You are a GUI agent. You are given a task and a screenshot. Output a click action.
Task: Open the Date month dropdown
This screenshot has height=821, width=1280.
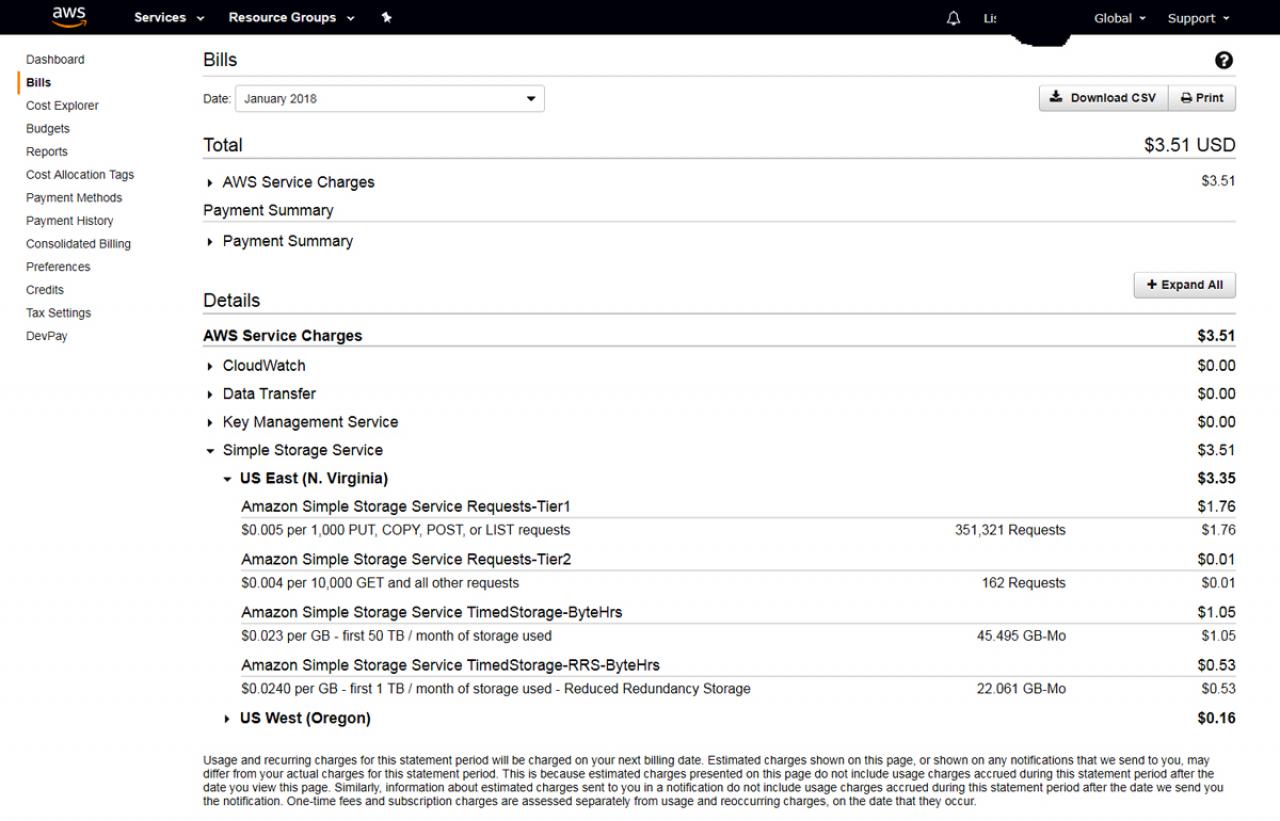point(389,98)
